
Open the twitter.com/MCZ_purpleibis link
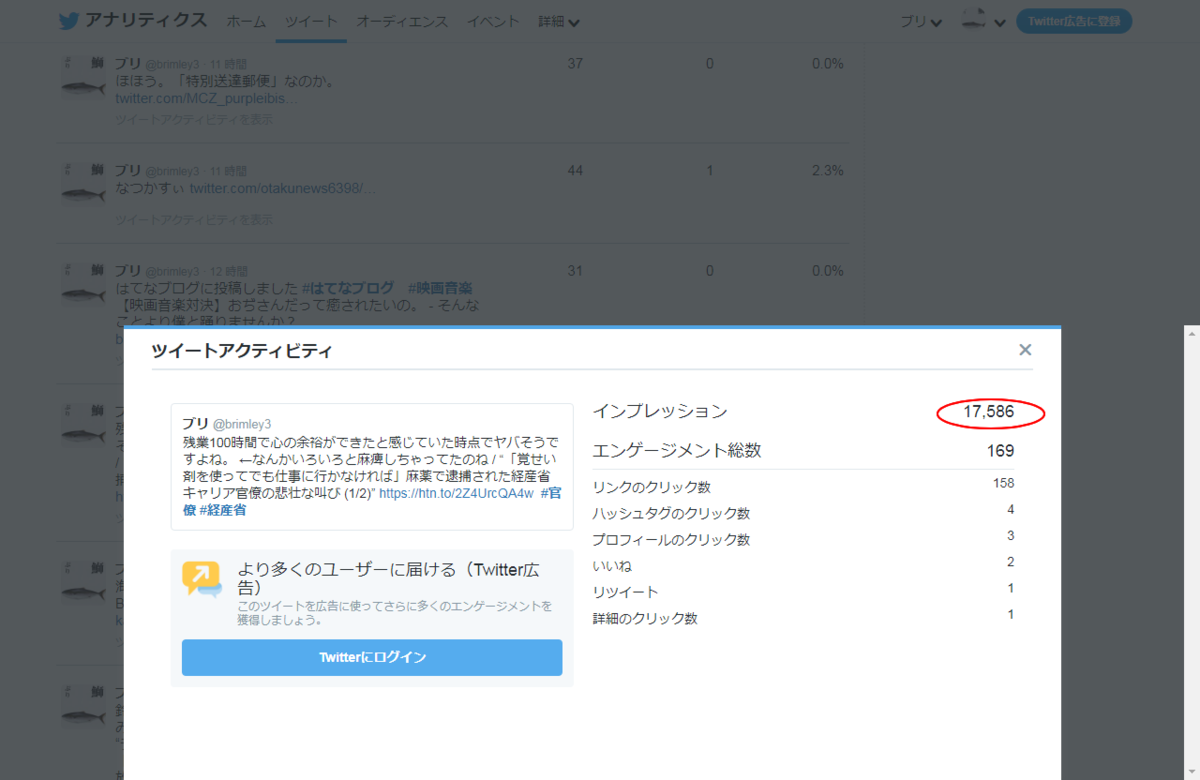coord(206,99)
